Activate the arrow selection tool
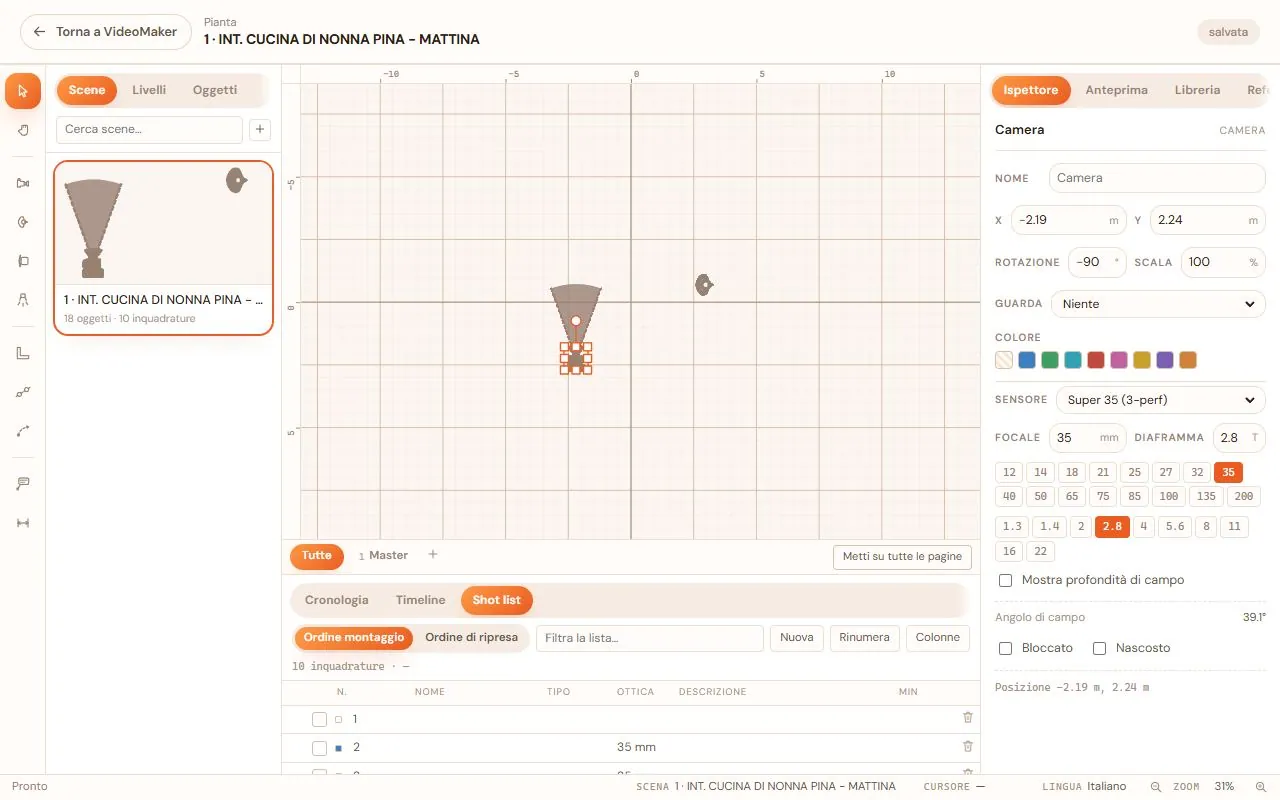The image size is (1280, 800). pos(23,91)
